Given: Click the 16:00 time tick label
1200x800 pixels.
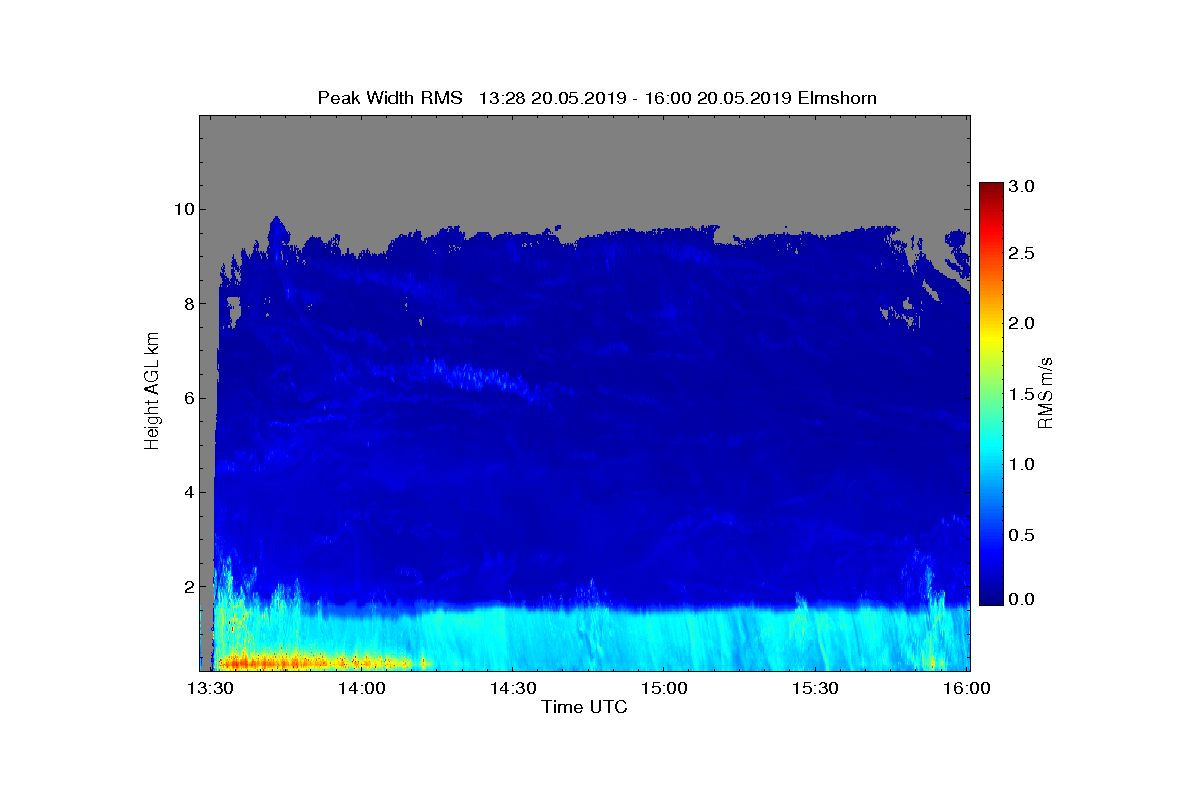Looking at the screenshot, I should [x=967, y=689].
